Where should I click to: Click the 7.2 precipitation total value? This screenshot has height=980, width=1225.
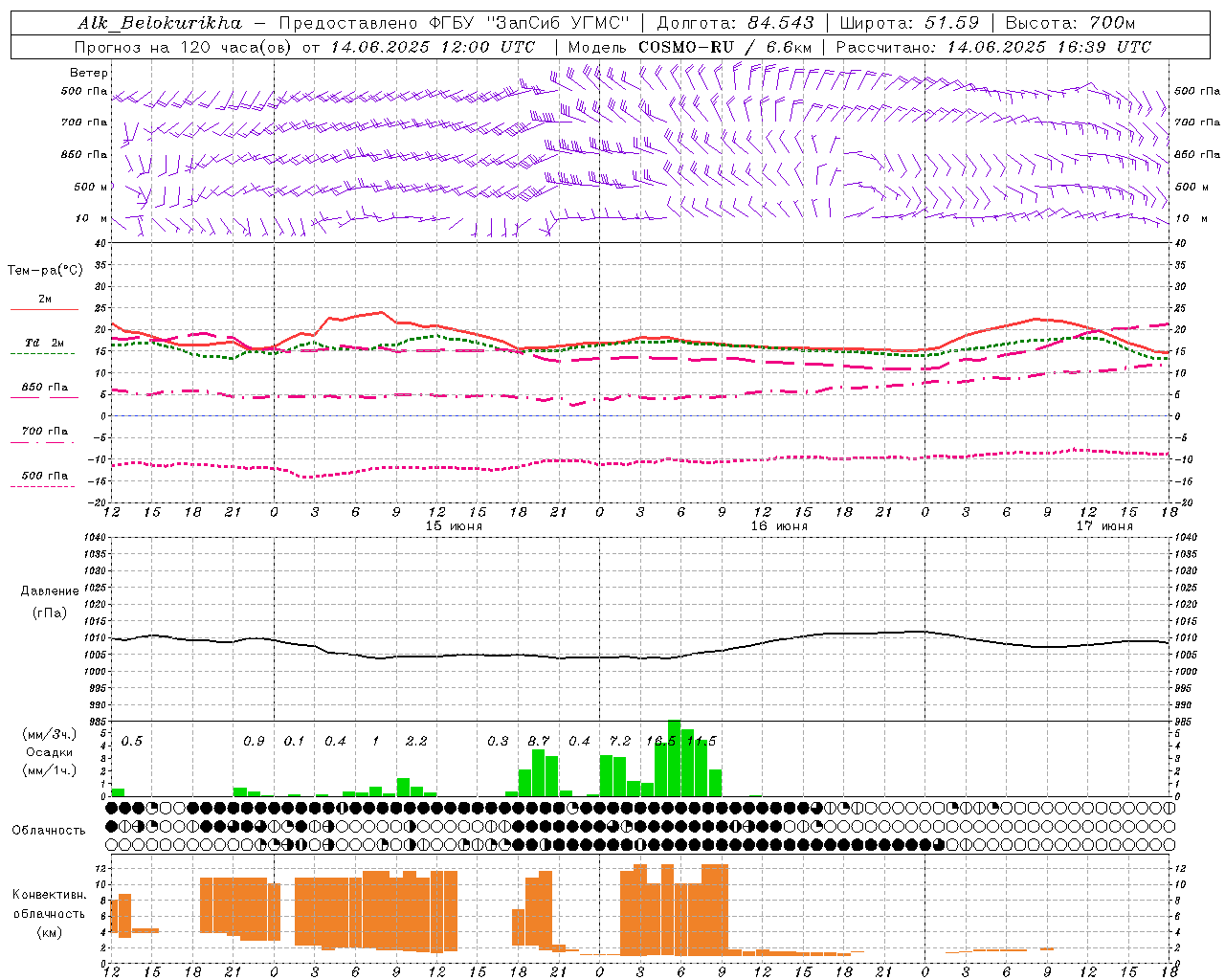[620, 742]
